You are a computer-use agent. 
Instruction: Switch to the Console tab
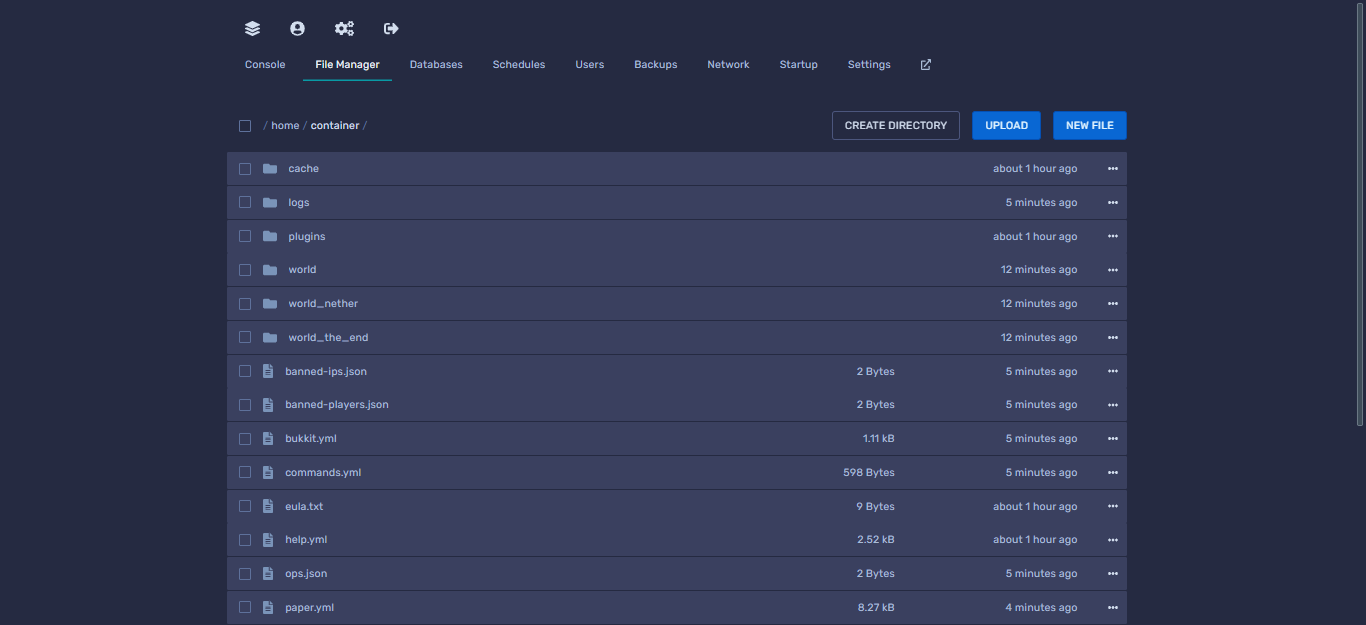[265, 65]
